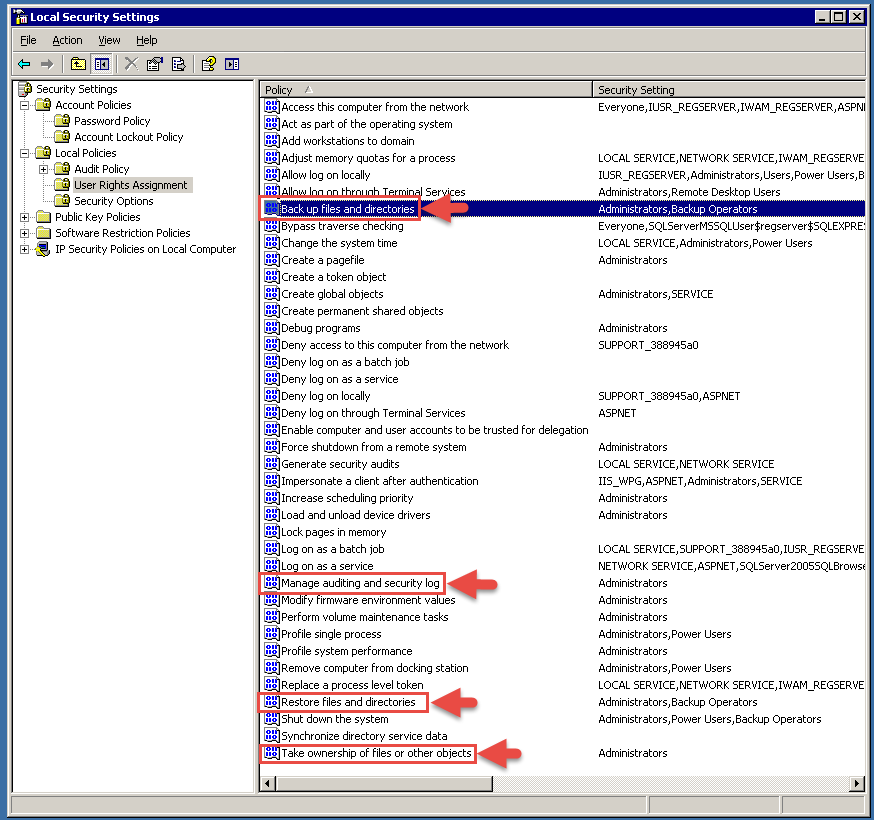This screenshot has width=874, height=820.
Task: Expand the Public Key Policies node
Action: [27, 217]
